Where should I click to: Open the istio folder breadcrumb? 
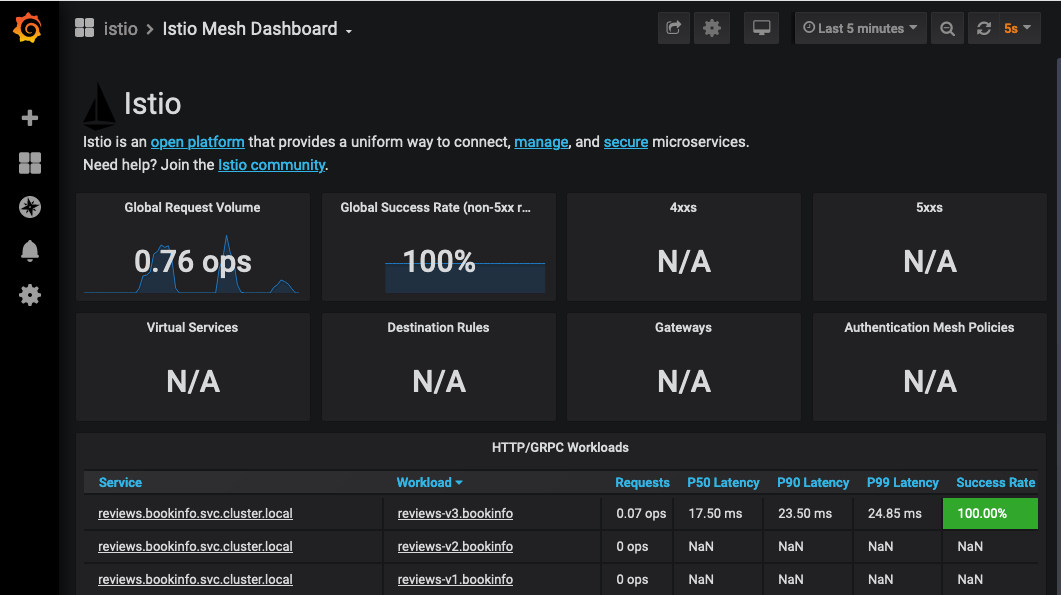(121, 28)
